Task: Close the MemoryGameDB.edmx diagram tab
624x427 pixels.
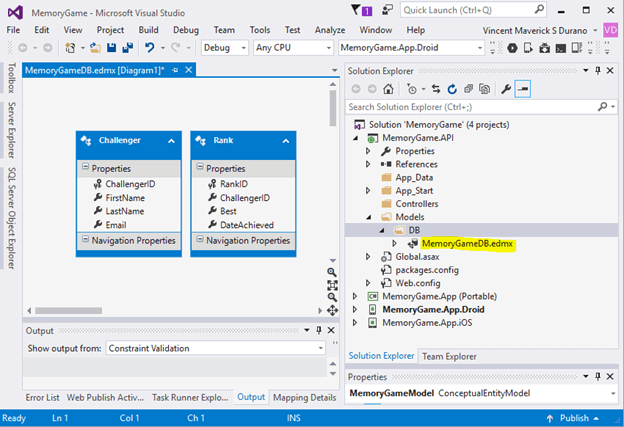Action: point(189,70)
